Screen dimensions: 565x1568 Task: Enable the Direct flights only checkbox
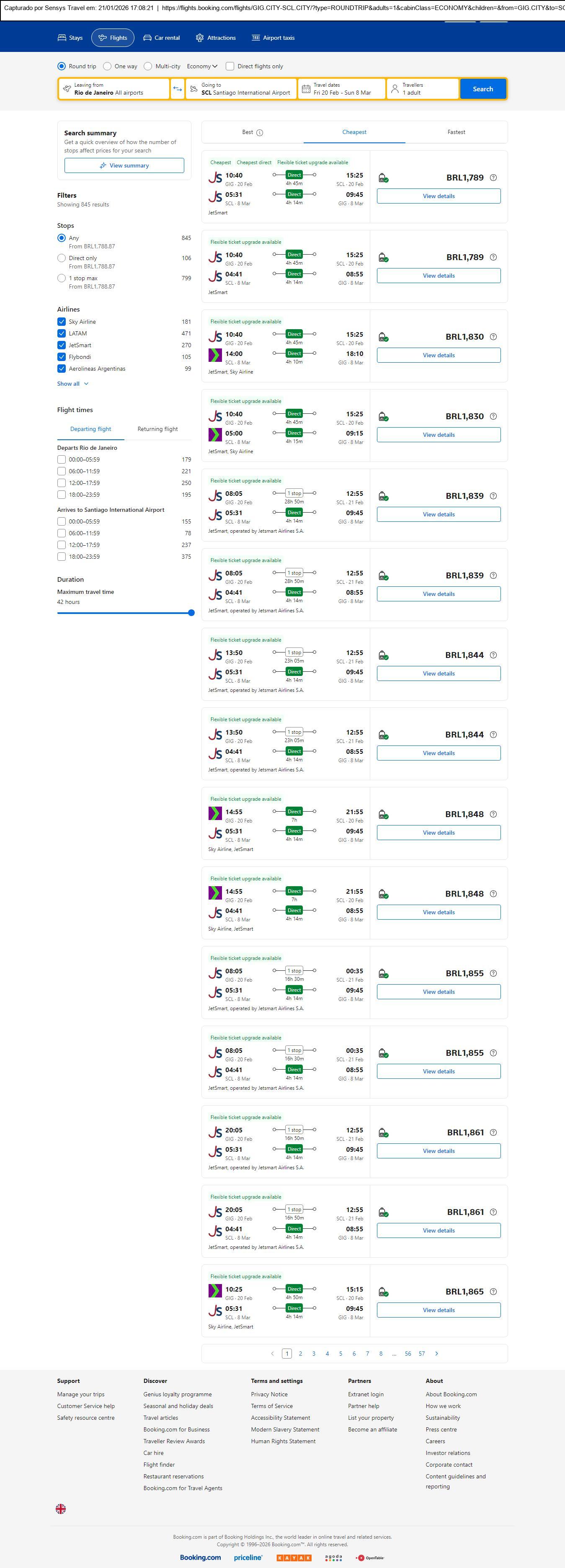[x=230, y=66]
